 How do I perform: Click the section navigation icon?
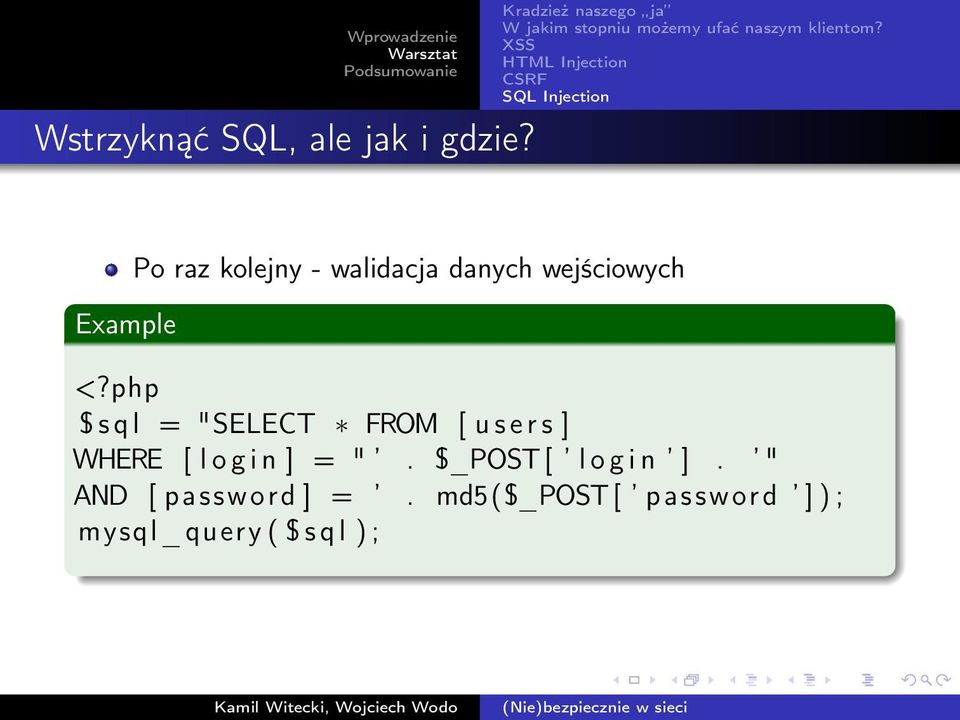coord(809,680)
